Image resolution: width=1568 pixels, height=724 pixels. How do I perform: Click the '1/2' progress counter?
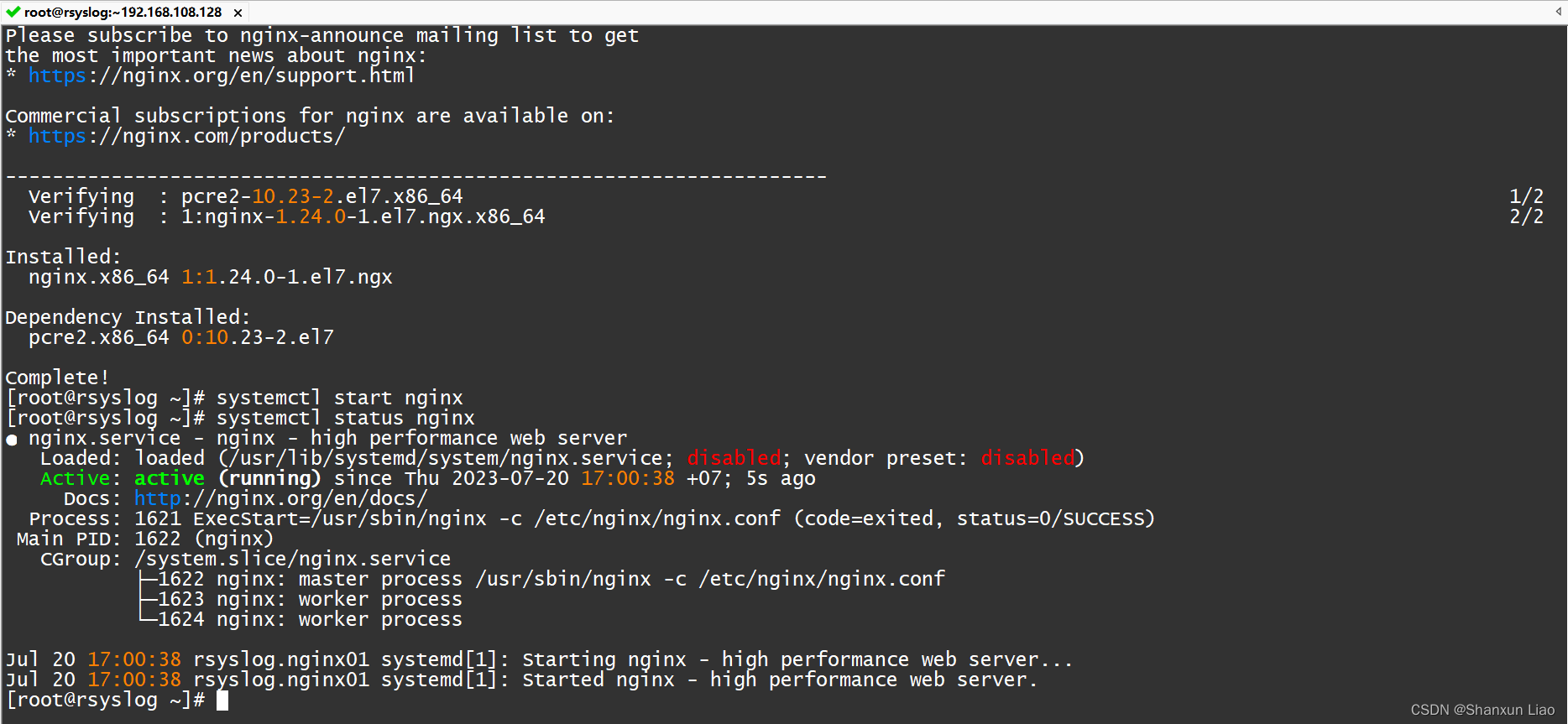click(x=1526, y=196)
